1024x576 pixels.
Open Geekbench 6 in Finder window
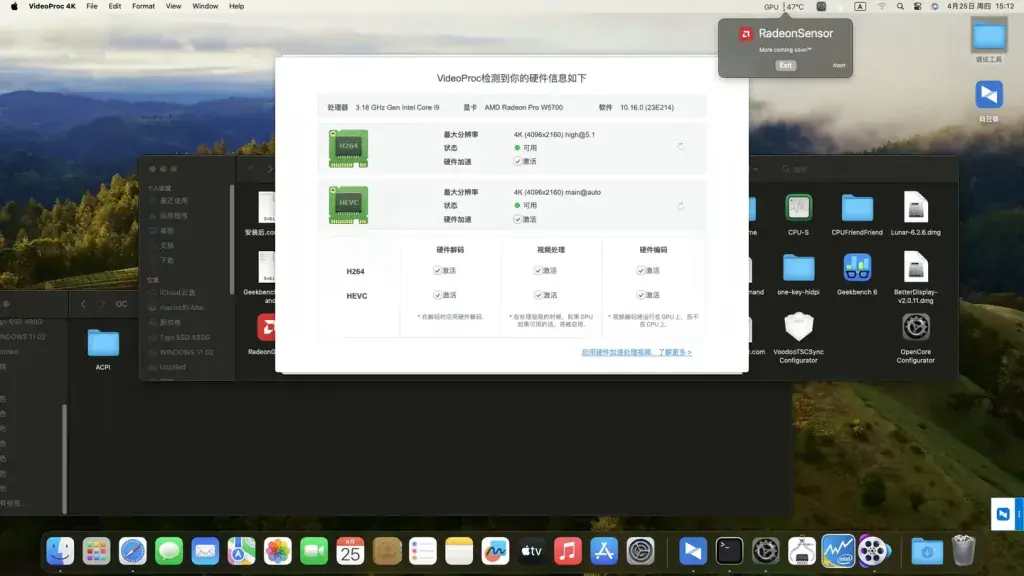pos(857,274)
